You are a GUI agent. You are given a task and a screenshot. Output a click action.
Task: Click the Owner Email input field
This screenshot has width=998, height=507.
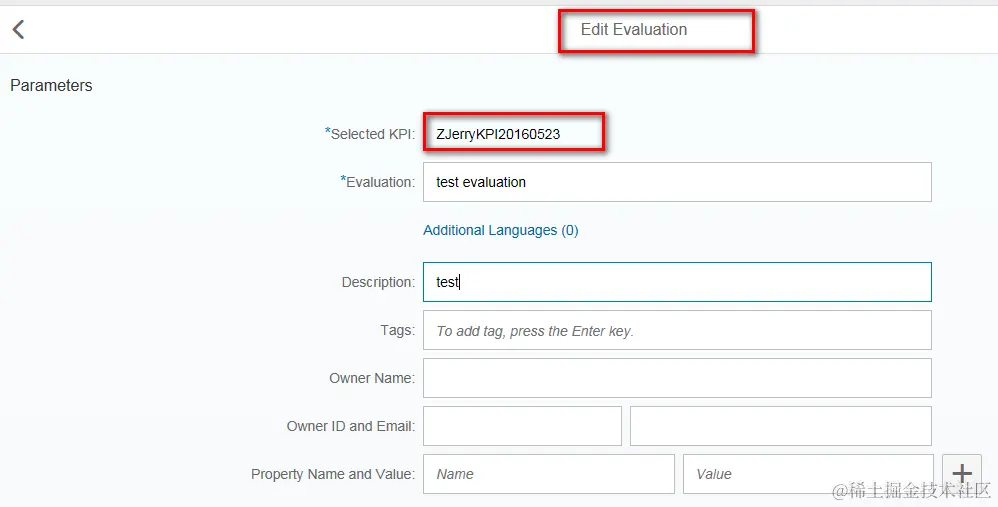(x=780, y=426)
